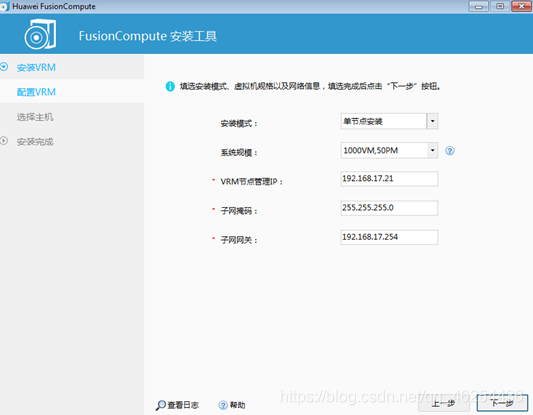The width and height of the screenshot is (533, 415).
Task: Click the FusionCompute disc logo icon
Action: (x=40, y=34)
